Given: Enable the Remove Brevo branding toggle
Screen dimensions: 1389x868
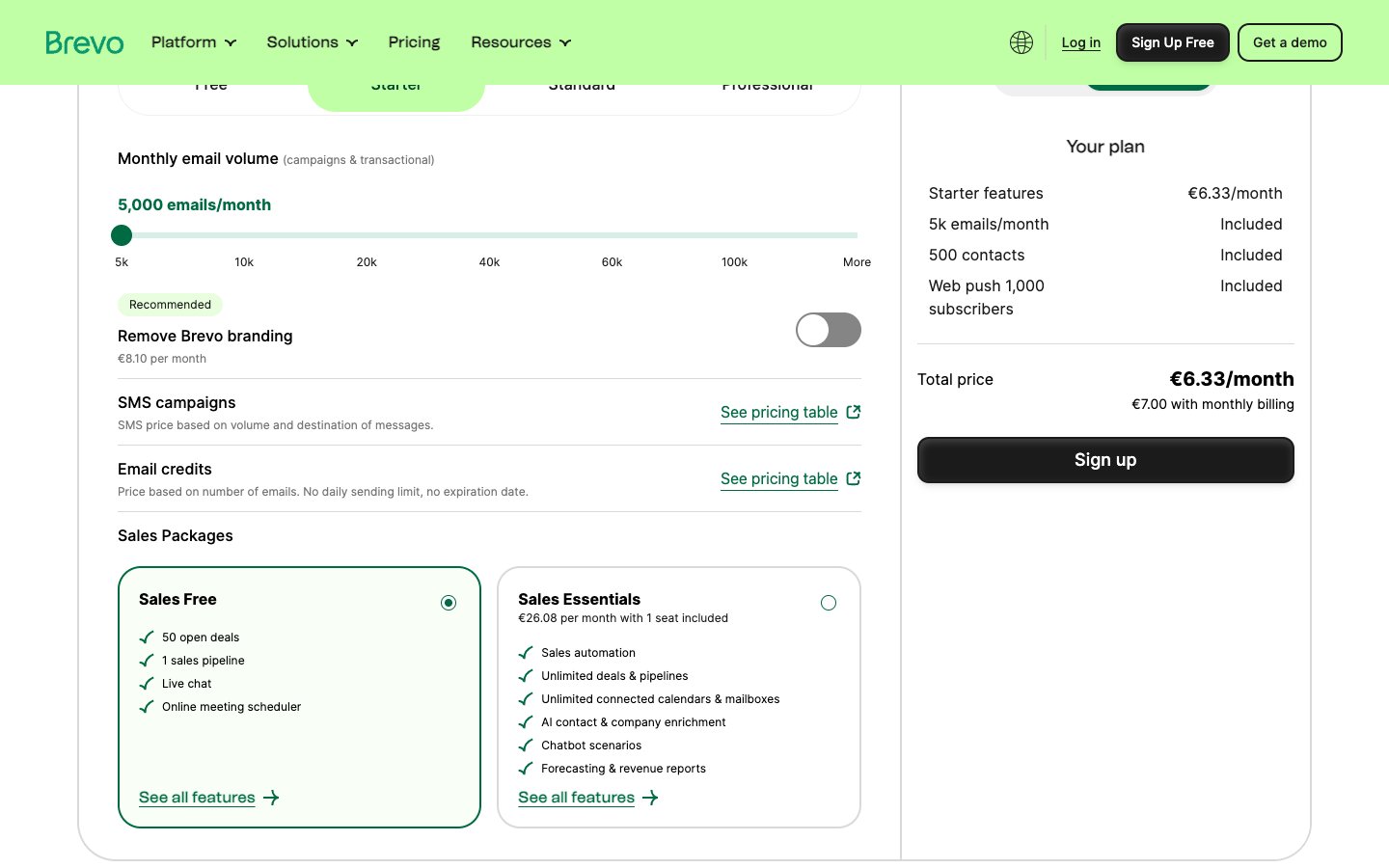Looking at the screenshot, I should pyautogui.click(x=828, y=330).
